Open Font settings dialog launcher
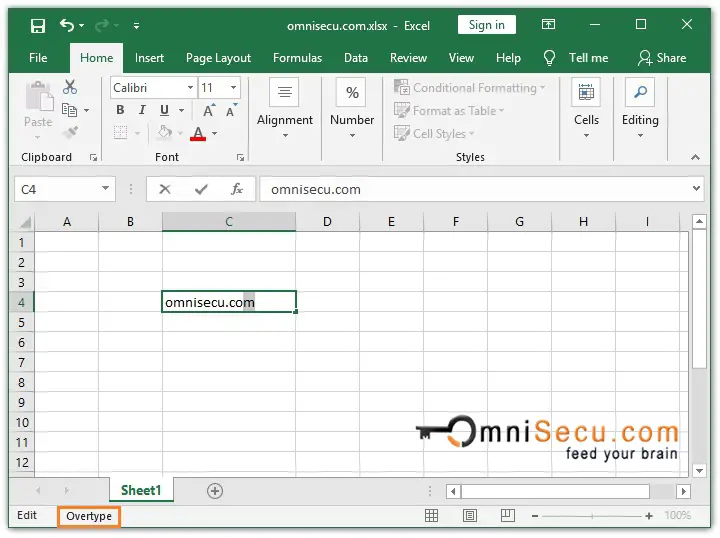 pos(240,158)
